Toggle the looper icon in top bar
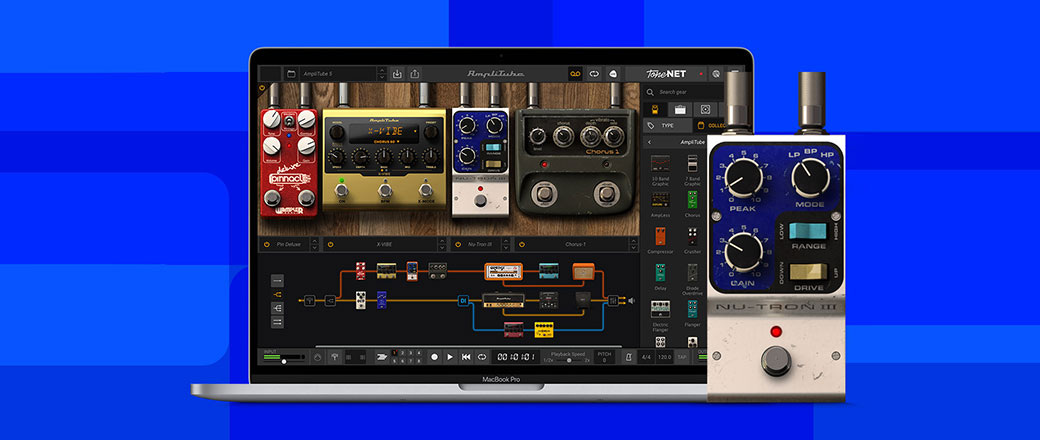Screen dimensions: 1040x440 click(x=594, y=74)
